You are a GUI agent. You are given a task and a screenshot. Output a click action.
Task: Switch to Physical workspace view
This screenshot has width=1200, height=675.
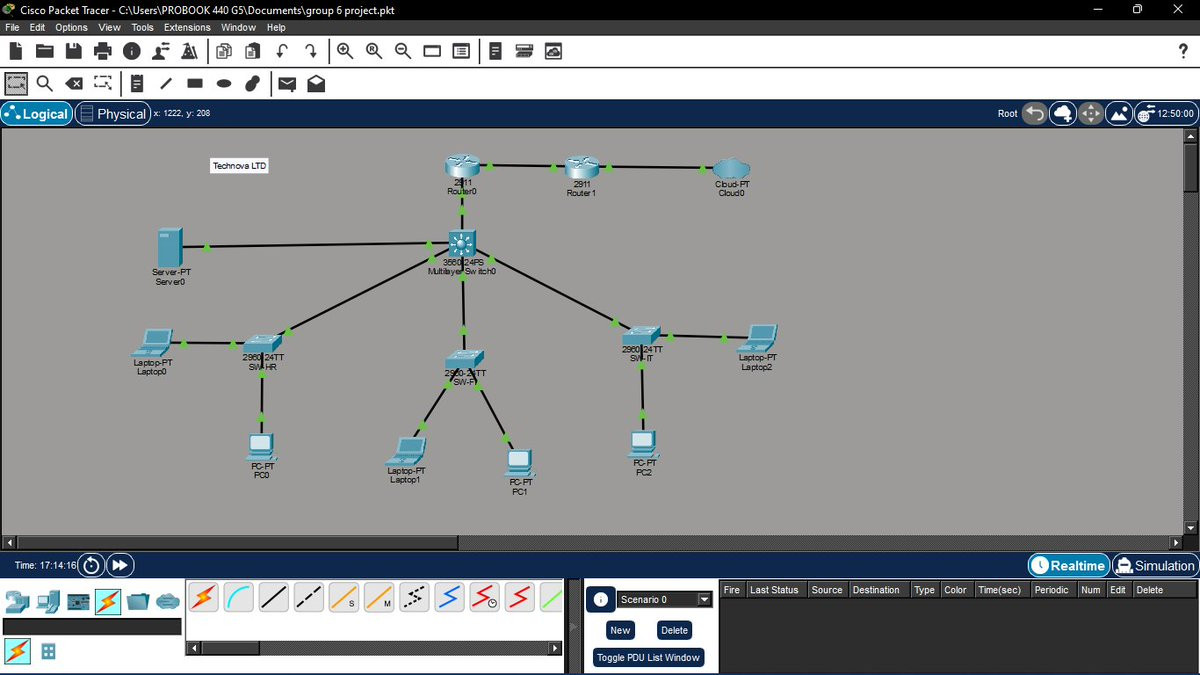[x=114, y=113]
